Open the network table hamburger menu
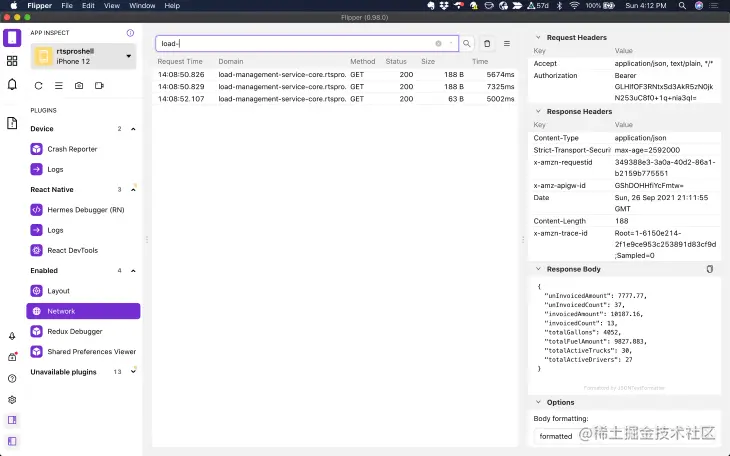 [507, 43]
